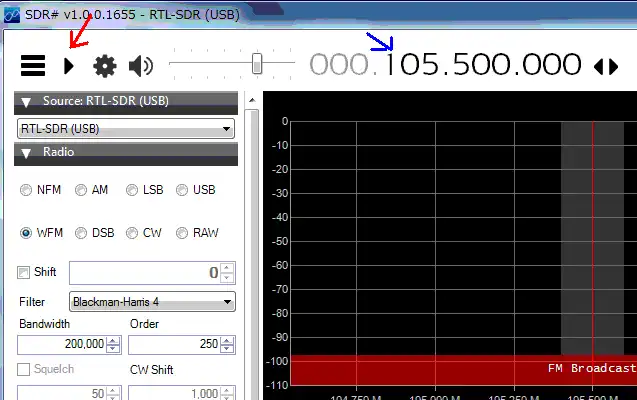637x400 pixels.
Task: Click the 500 kHz digits in frequency display
Action: (x=481, y=64)
